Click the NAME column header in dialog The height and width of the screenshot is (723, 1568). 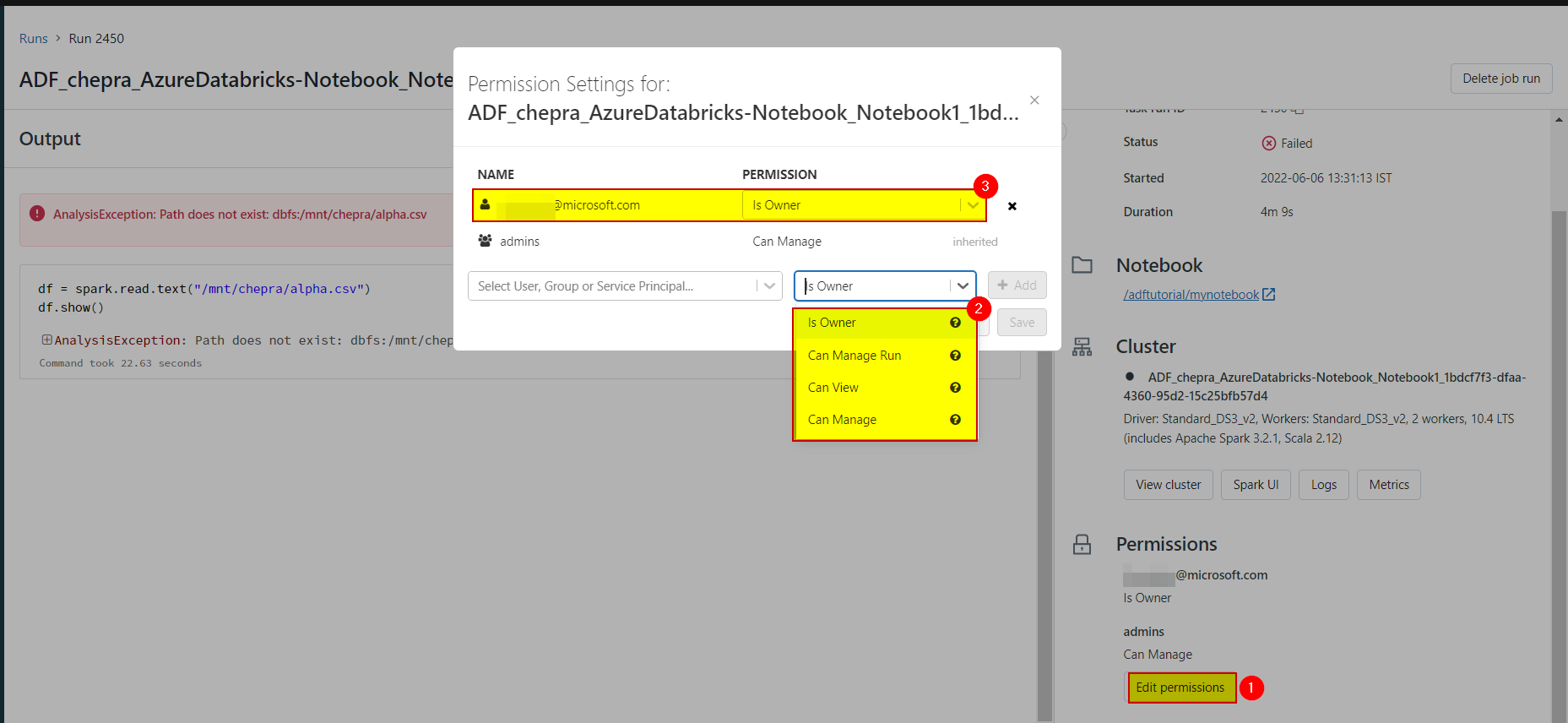pos(496,175)
